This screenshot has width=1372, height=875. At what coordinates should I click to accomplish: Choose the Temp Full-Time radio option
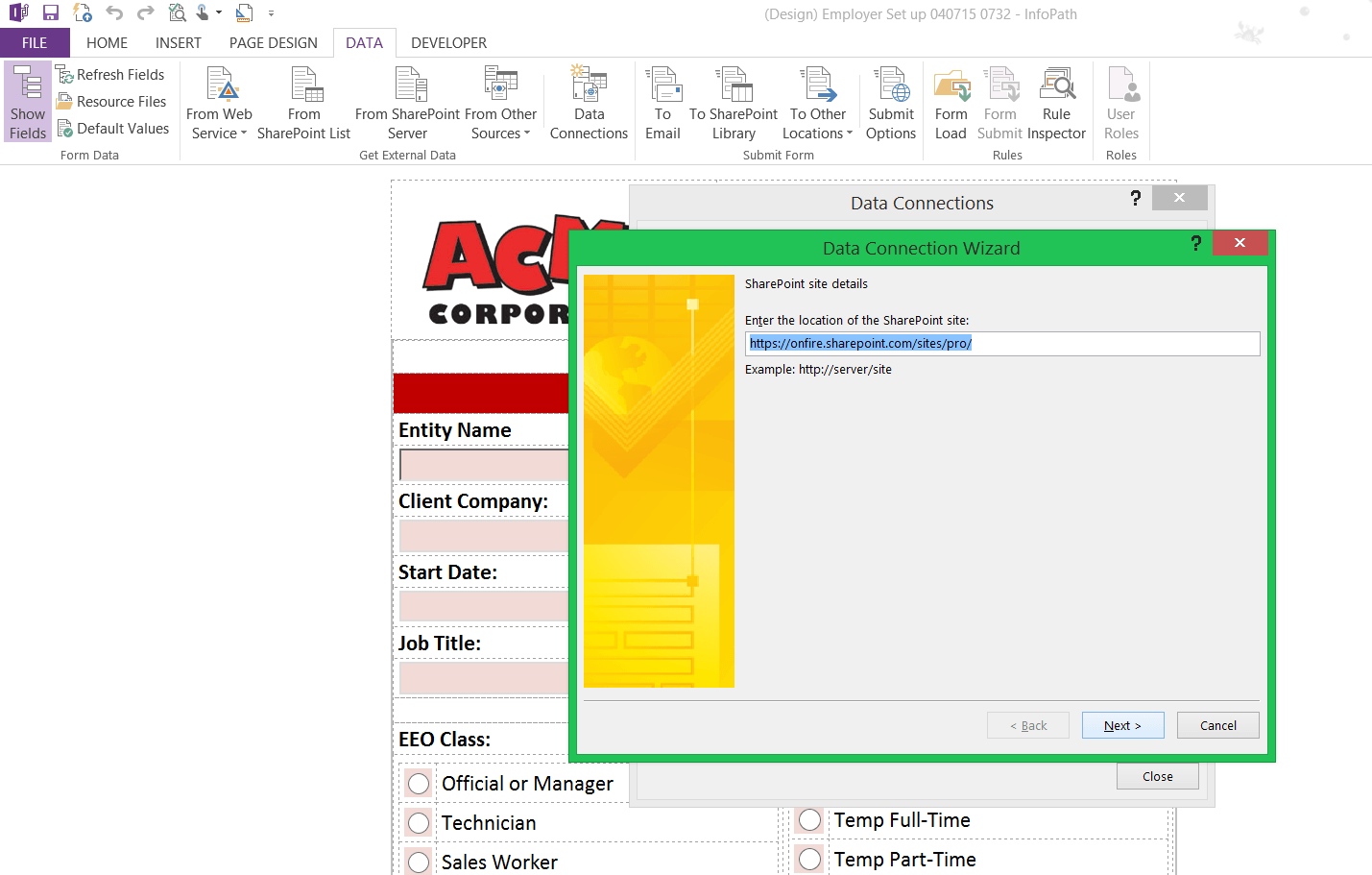click(x=810, y=820)
